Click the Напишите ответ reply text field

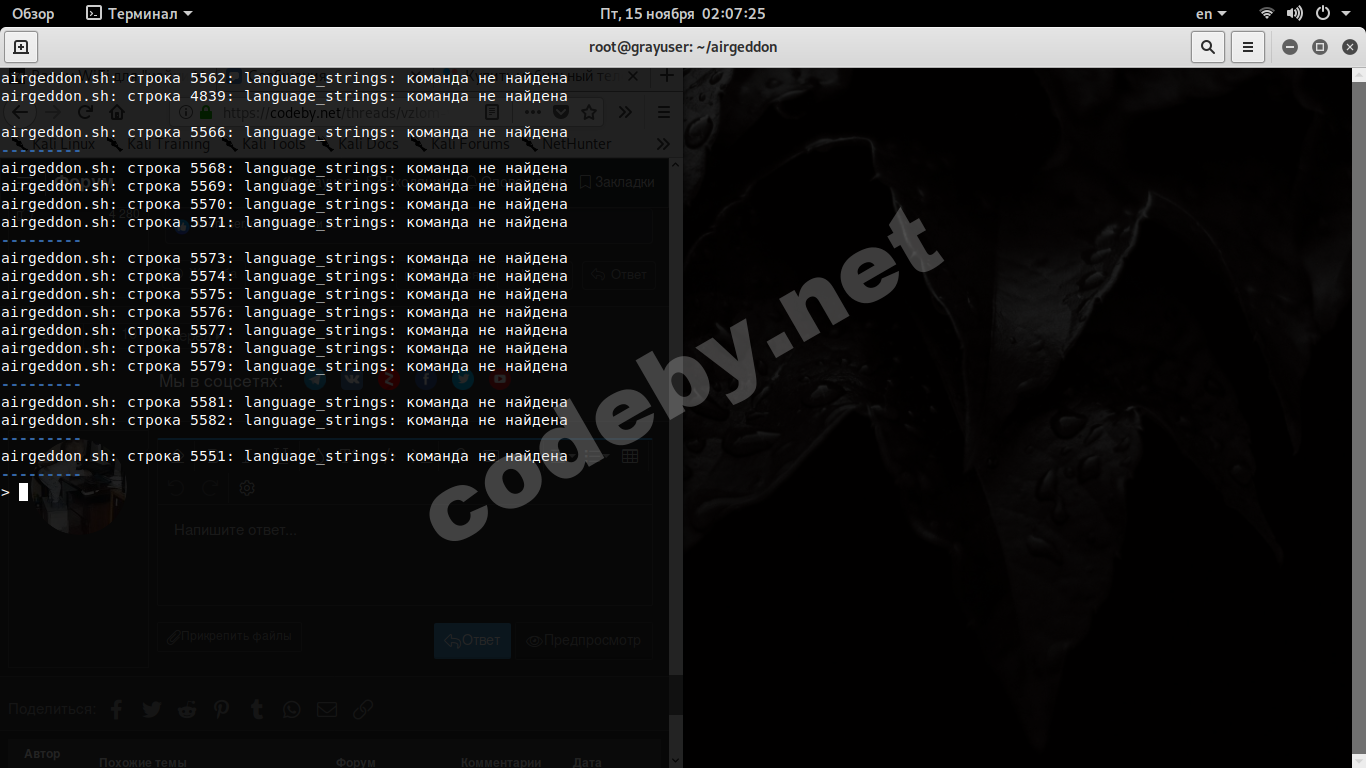coord(404,555)
